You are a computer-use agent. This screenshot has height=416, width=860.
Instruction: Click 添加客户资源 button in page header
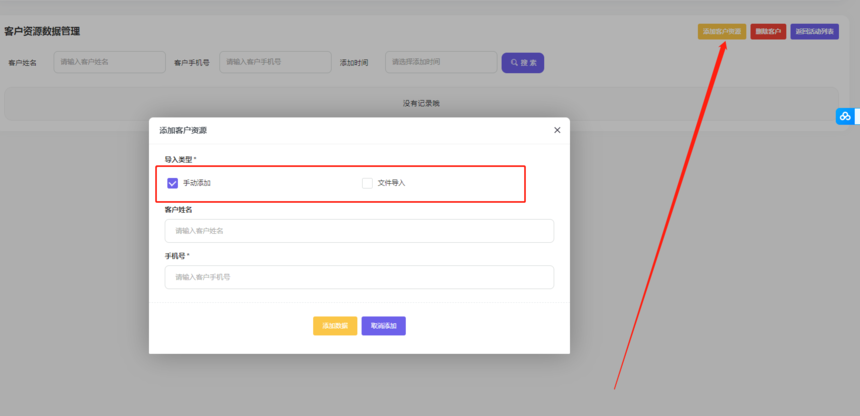[722, 32]
